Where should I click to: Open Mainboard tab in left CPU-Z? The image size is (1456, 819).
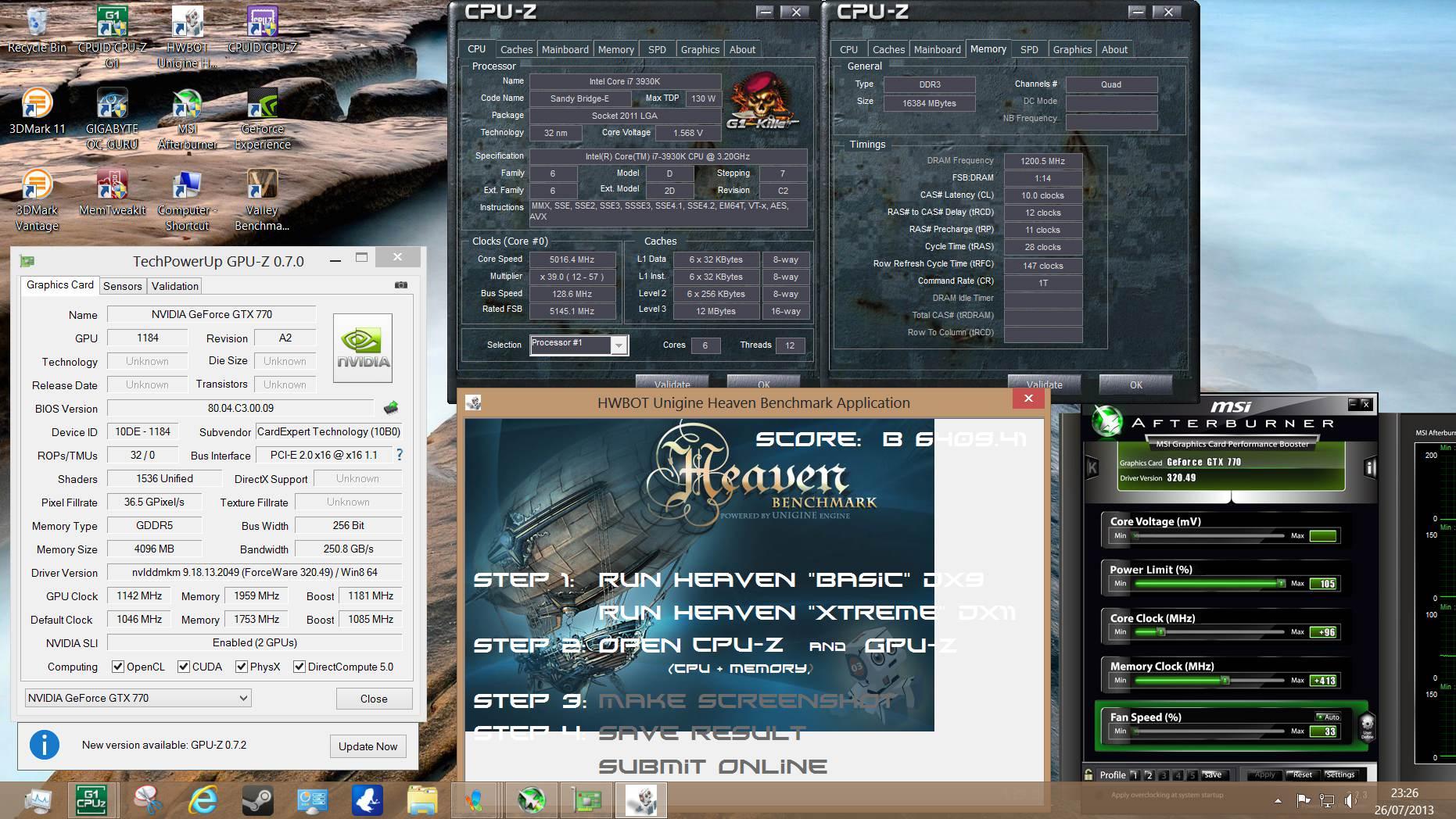point(565,49)
